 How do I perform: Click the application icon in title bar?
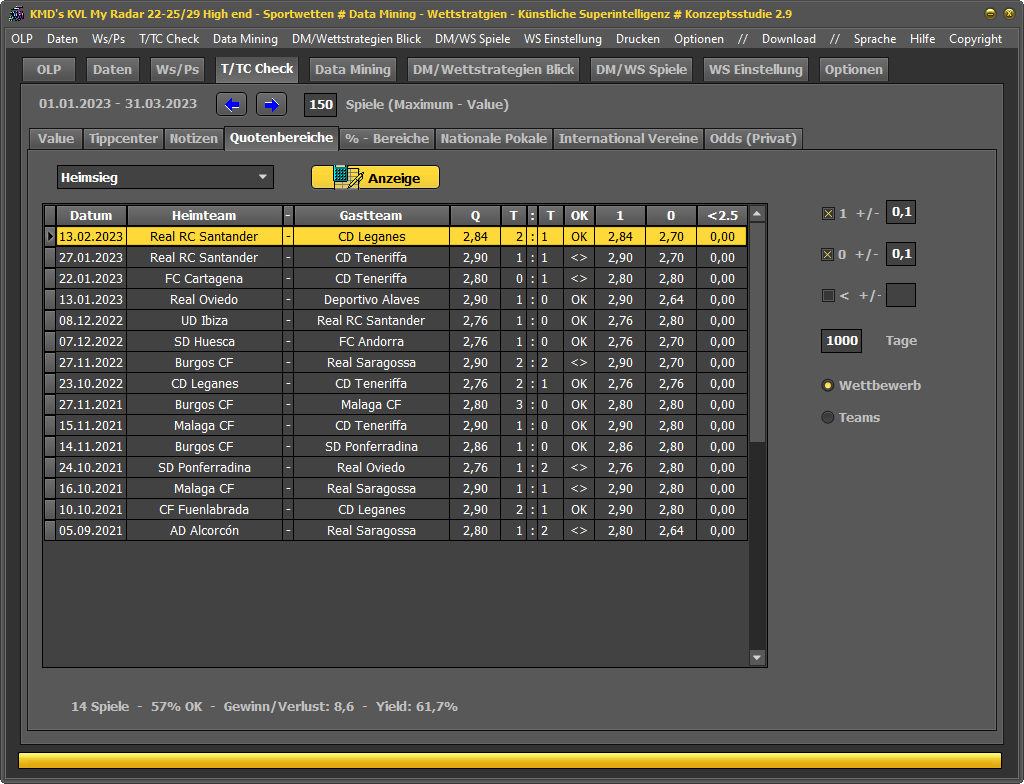[x=16, y=14]
